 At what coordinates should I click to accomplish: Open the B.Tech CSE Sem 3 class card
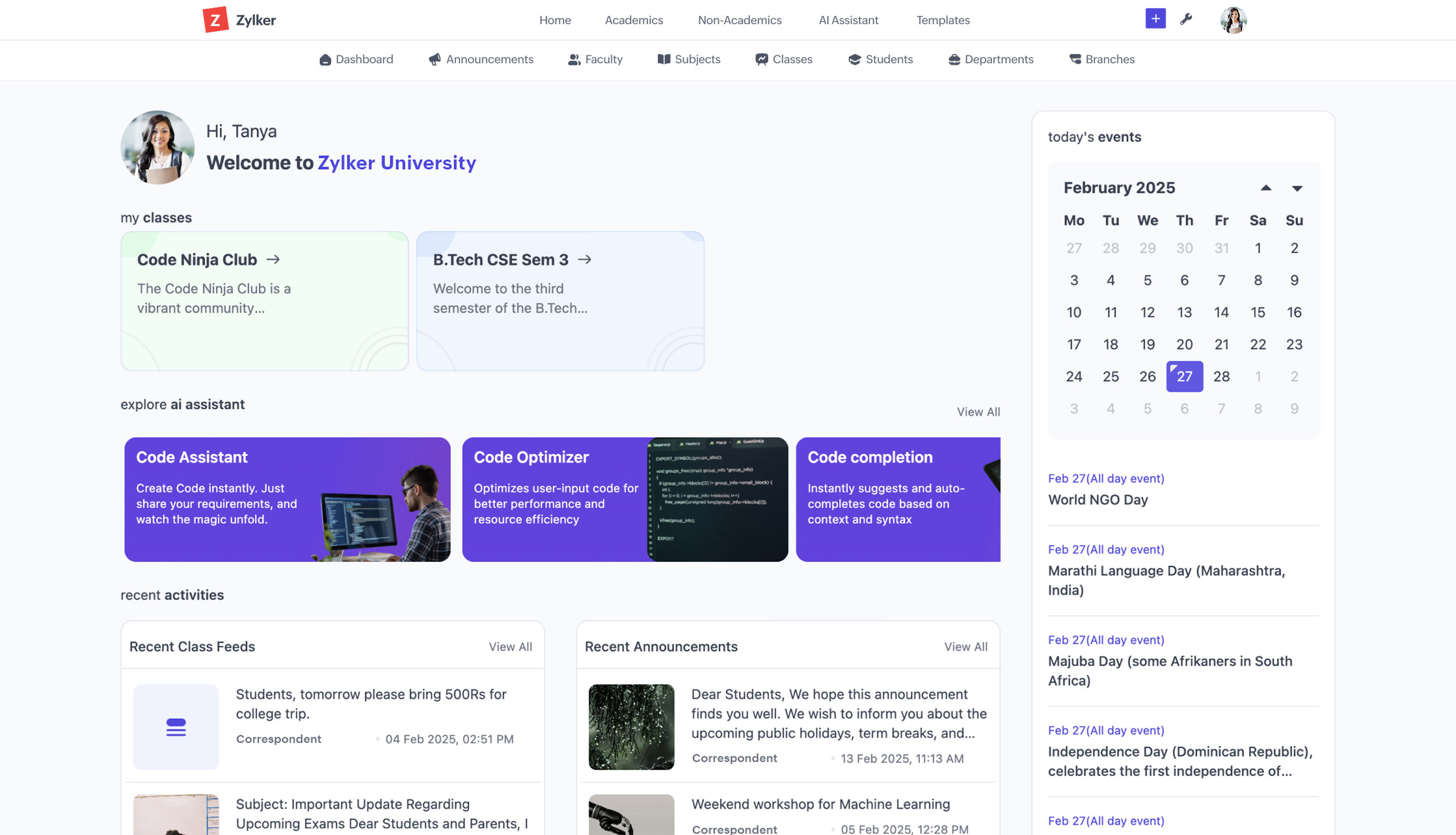pyautogui.click(x=560, y=301)
